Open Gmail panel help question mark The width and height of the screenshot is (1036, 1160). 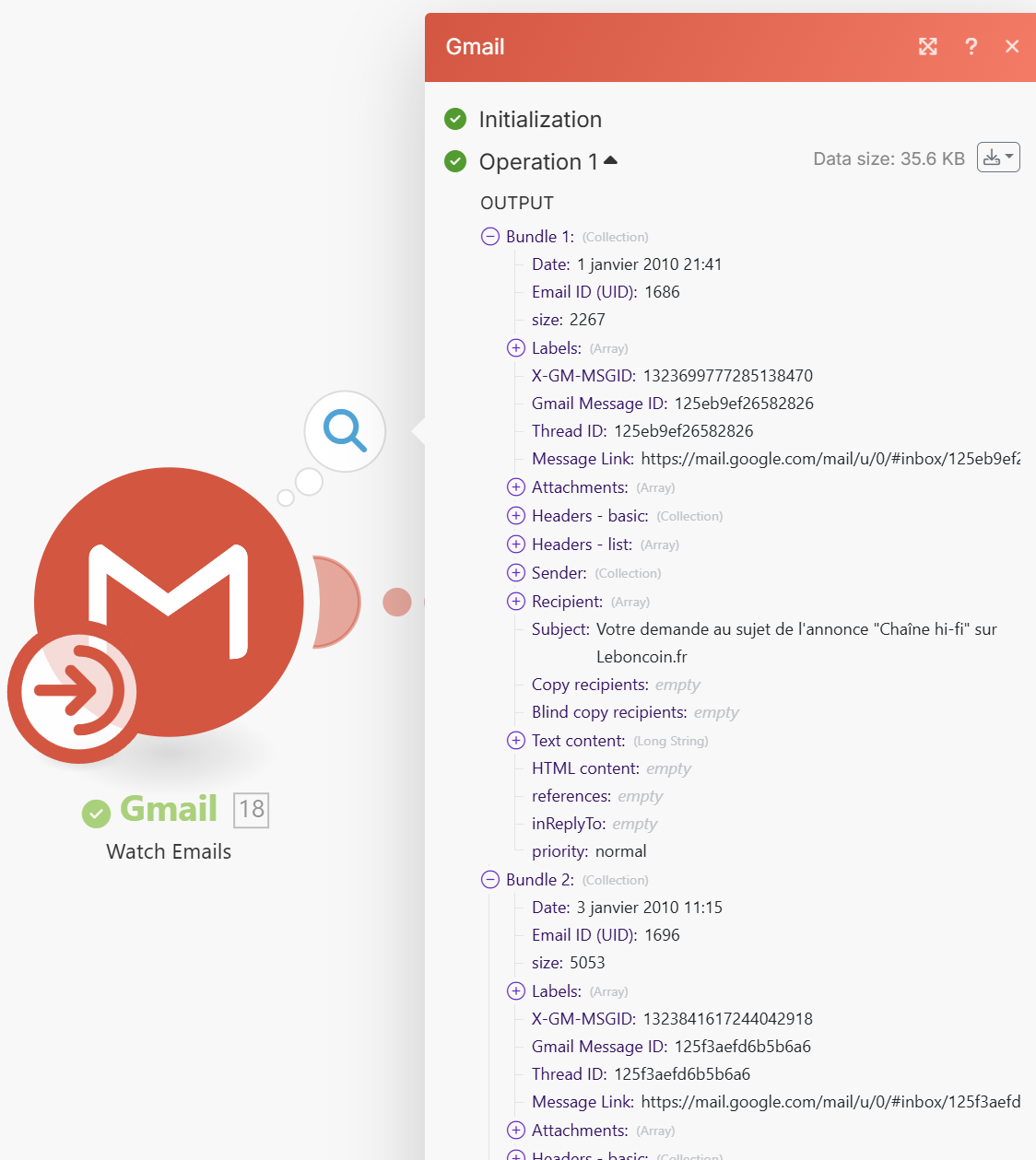(x=971, y=47)
